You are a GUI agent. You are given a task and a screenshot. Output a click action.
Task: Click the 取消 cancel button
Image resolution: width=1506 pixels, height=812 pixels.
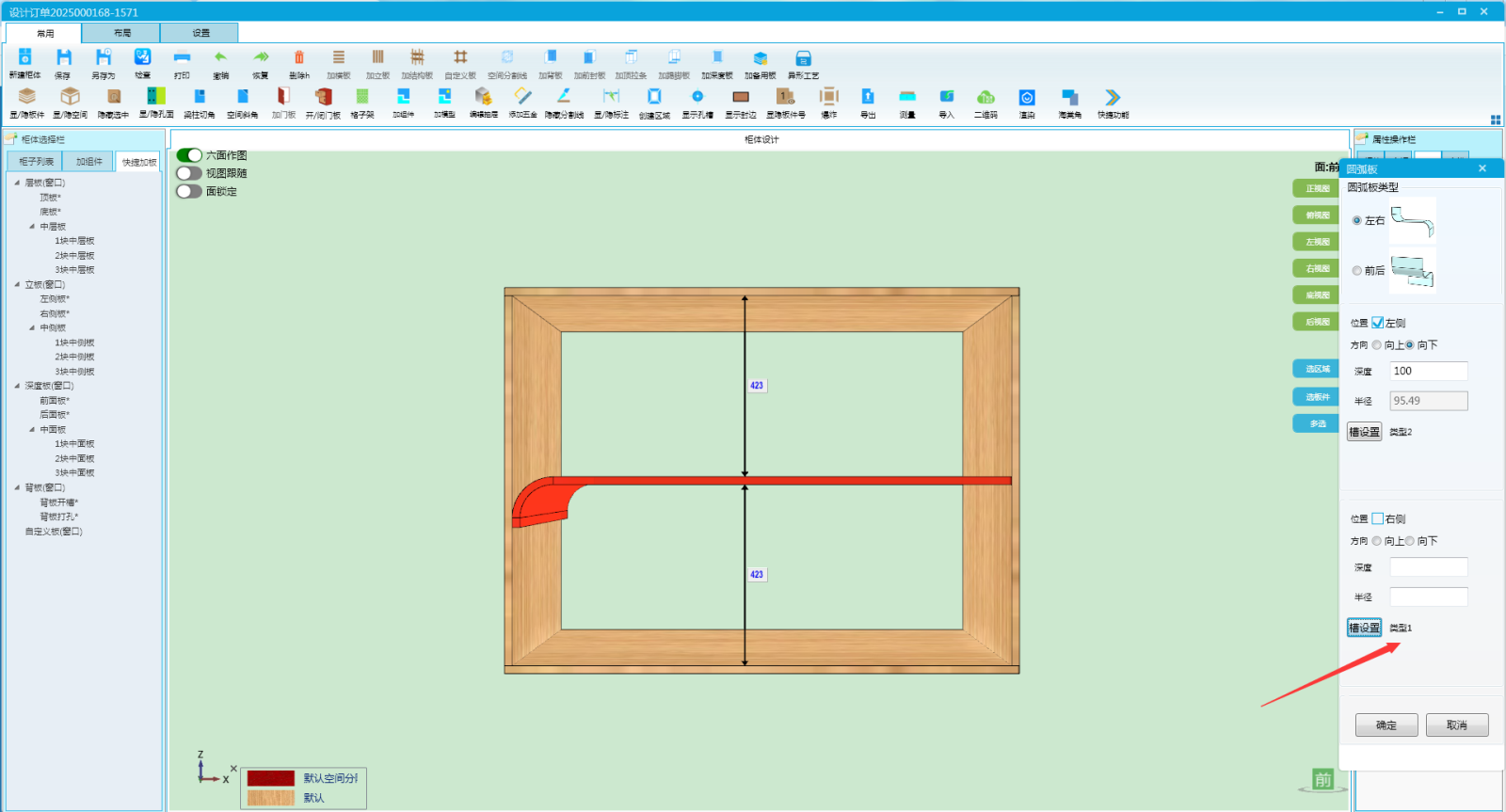[x=1457, y=725]
